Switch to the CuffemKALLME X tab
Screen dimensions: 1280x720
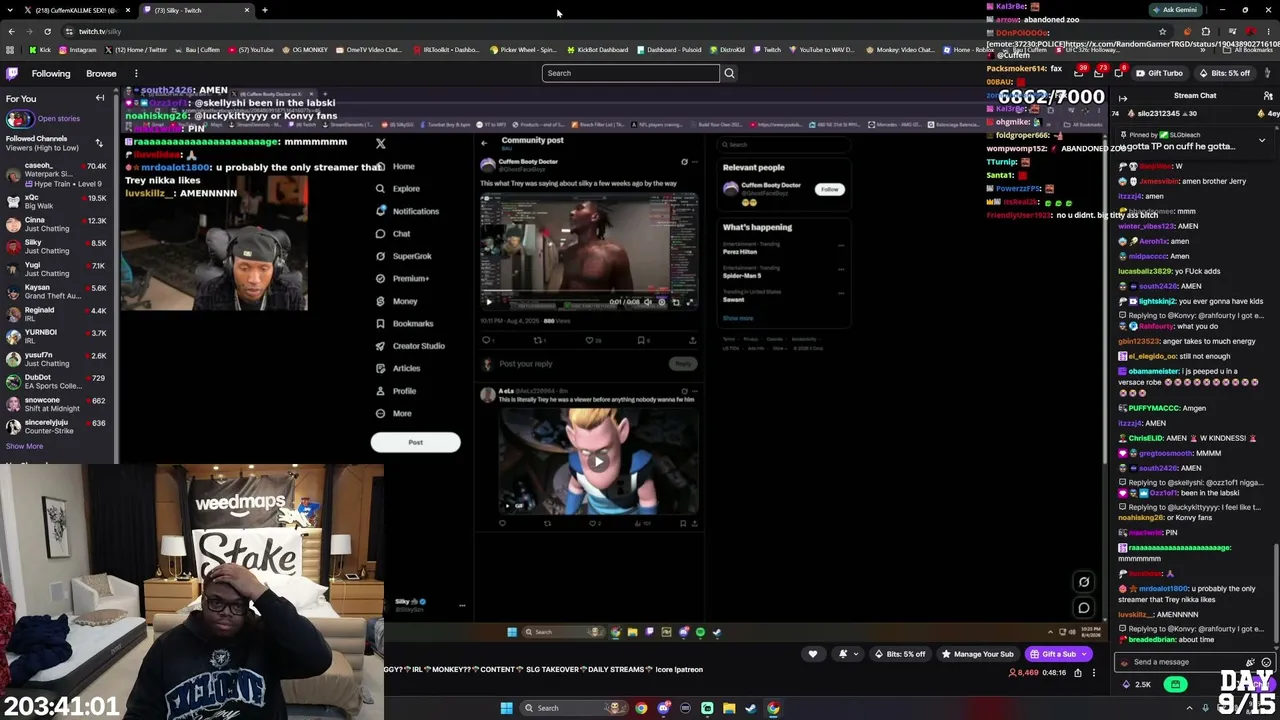coord(75,10)
